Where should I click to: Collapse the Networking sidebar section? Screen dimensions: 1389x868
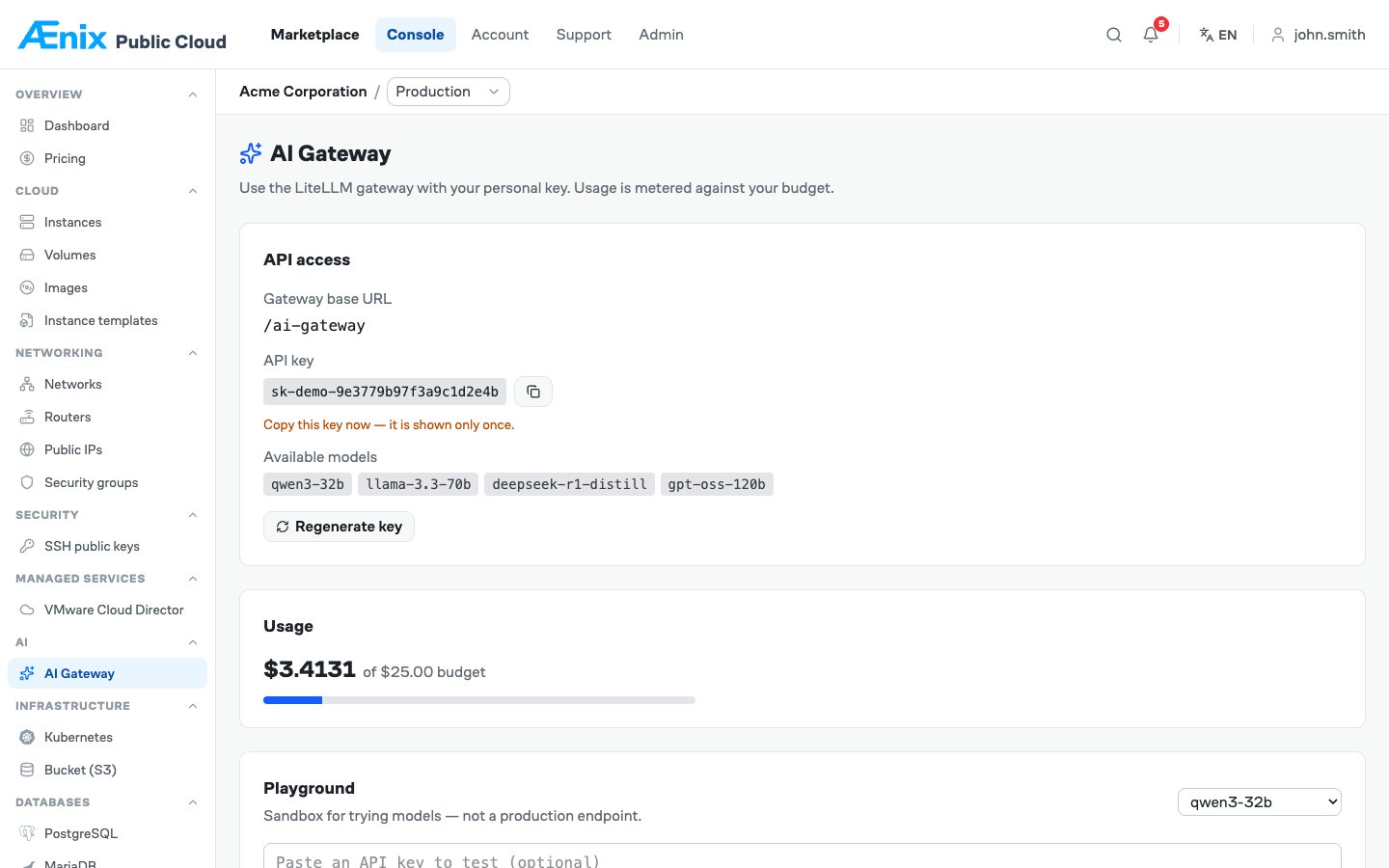pos(193,353)
